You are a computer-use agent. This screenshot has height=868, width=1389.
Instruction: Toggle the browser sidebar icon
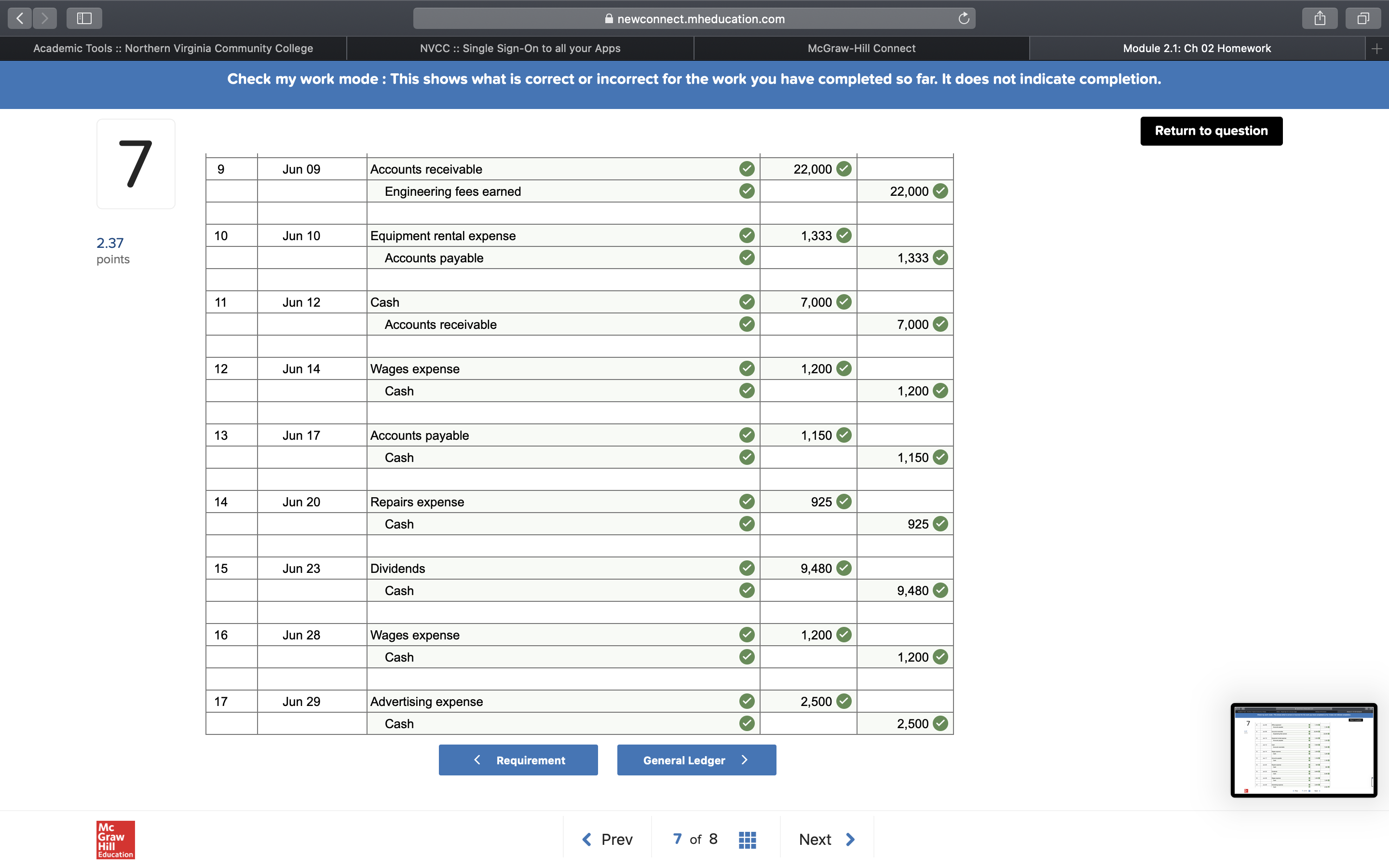click(x=84, y=18)
